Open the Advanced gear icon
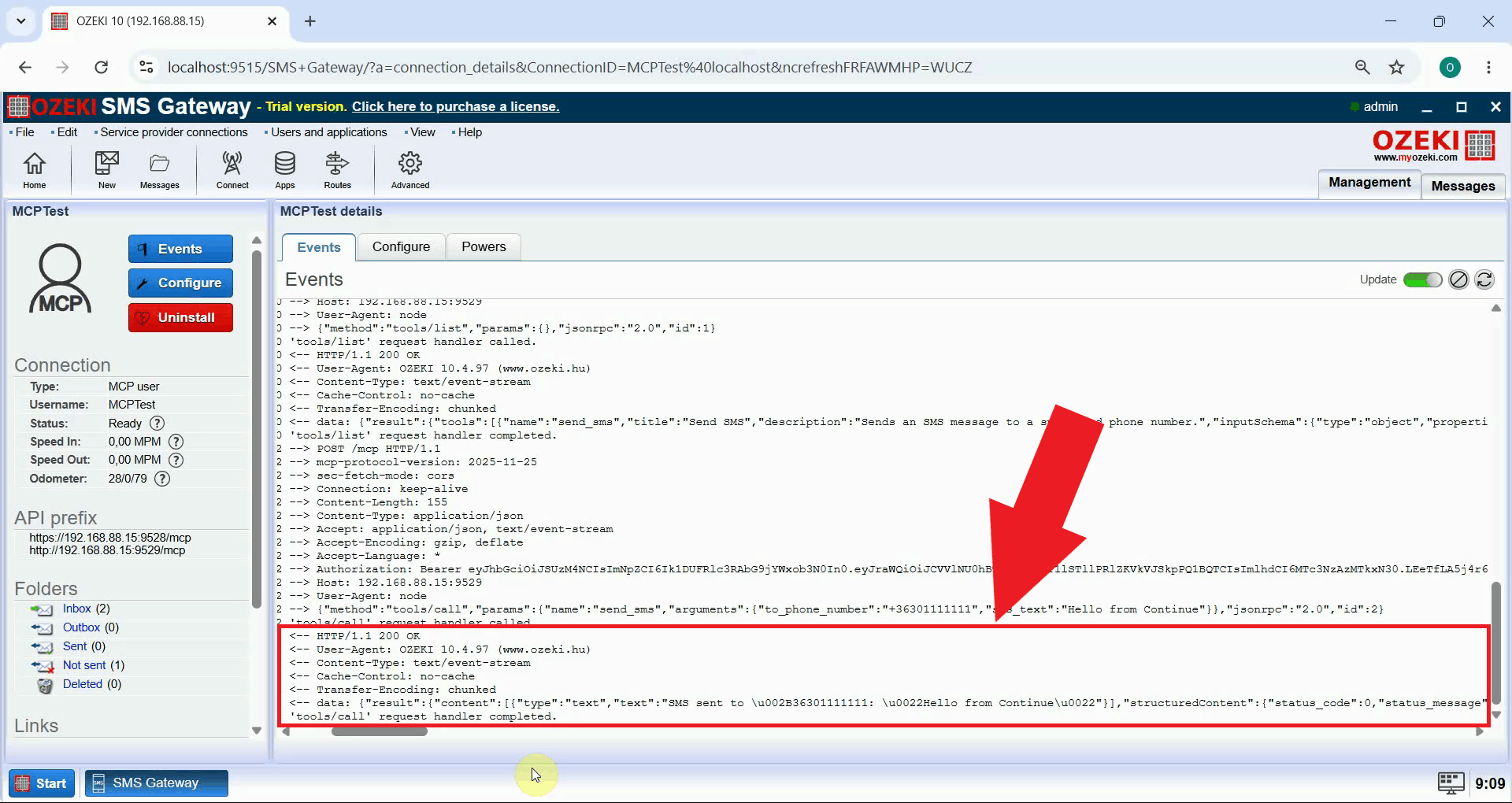The height and width of the screenshot is (803, 1512). (x=410, y=170)
